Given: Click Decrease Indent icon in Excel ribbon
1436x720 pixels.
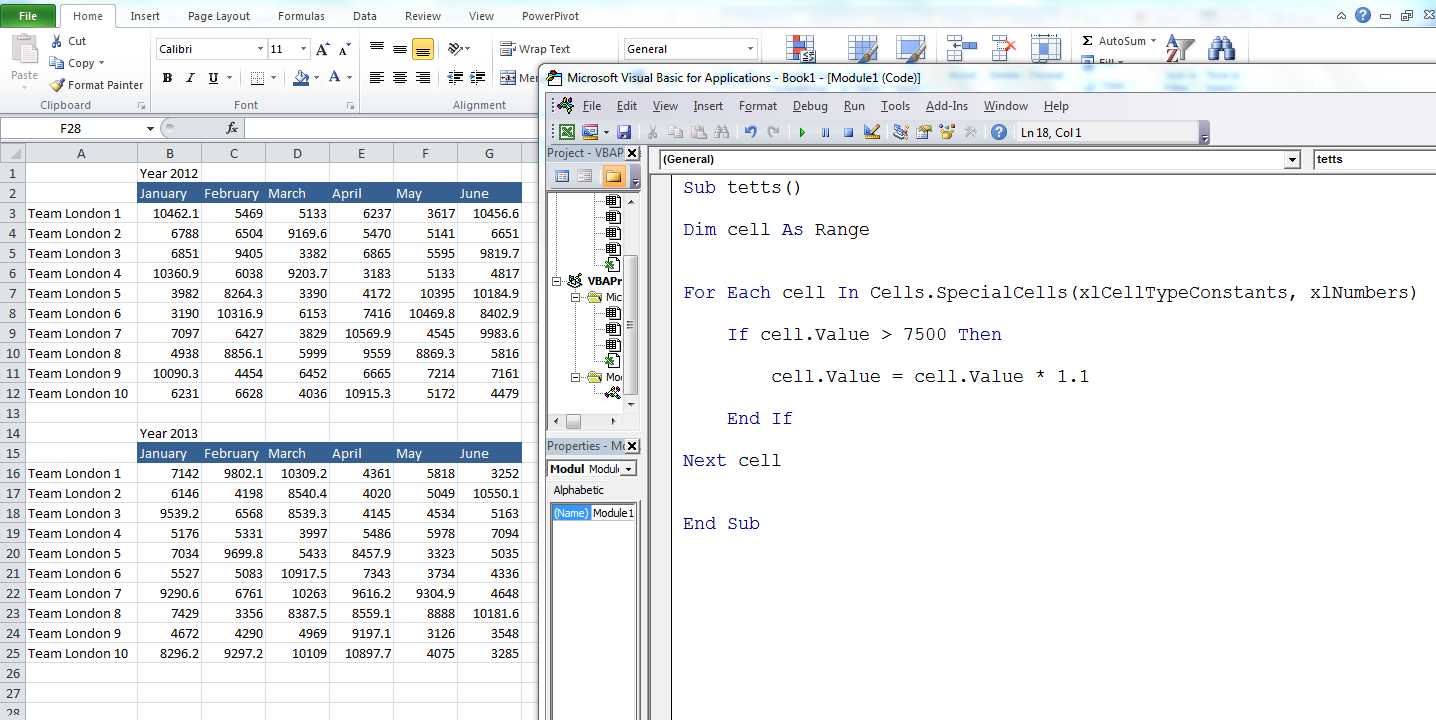Looking at the screenshot, I should click(x=456, y=78).
